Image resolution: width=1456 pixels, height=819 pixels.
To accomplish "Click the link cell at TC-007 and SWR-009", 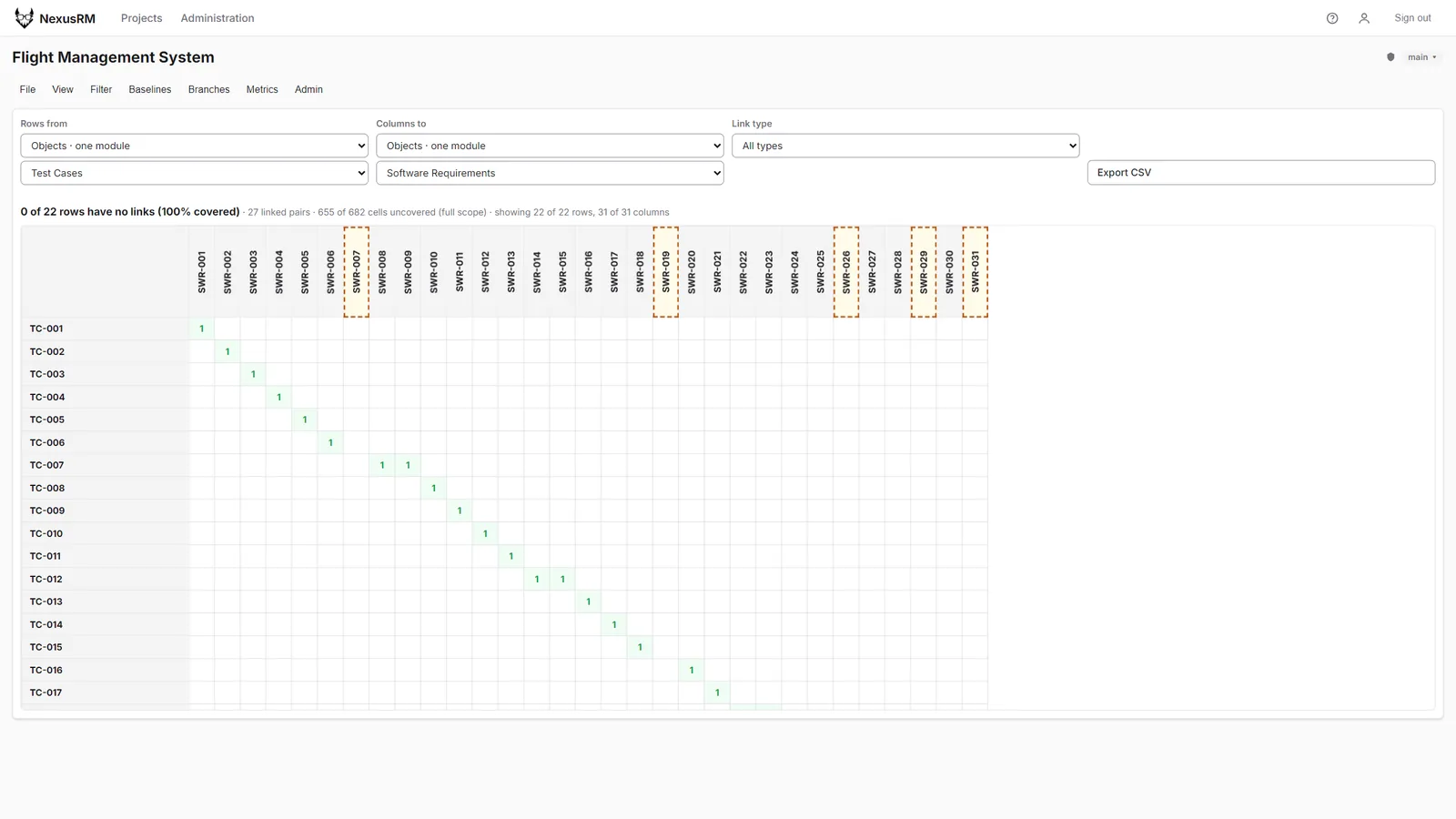I will pyautogui.click(x=408, y=465).
